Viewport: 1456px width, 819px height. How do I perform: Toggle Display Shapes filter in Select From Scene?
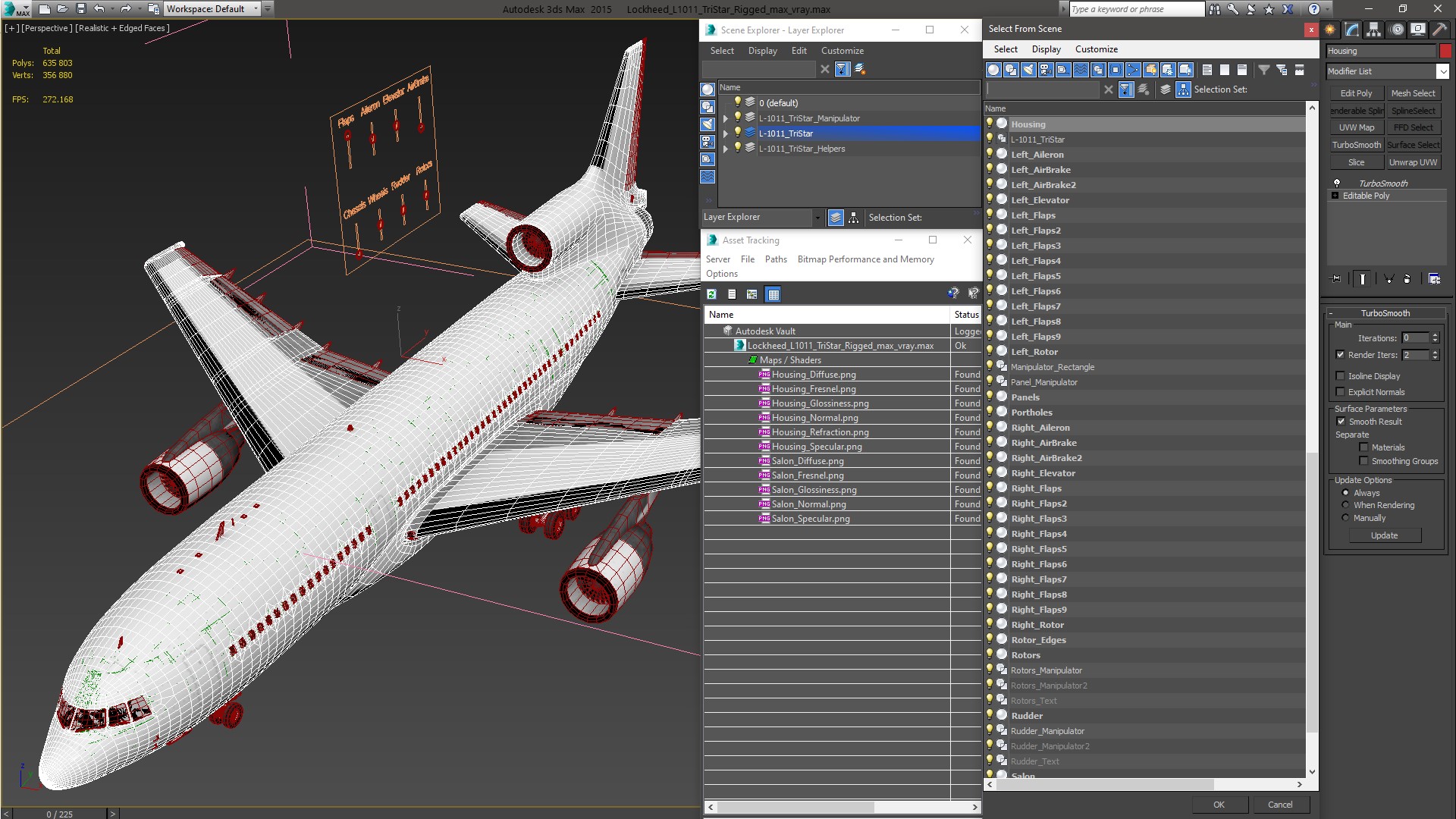[1011, 70]
